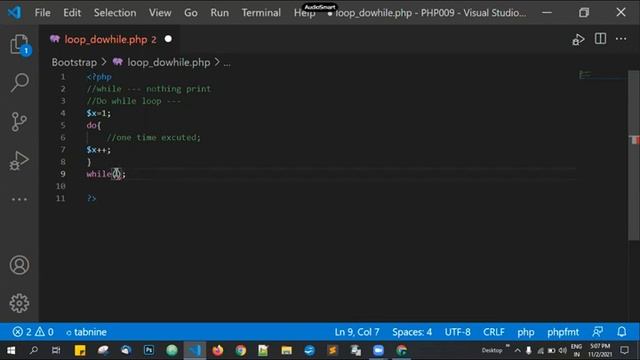The width and height of the screenshot is (640, 360).
Task: Open the Edit menu
Action: tap(72, 13)
